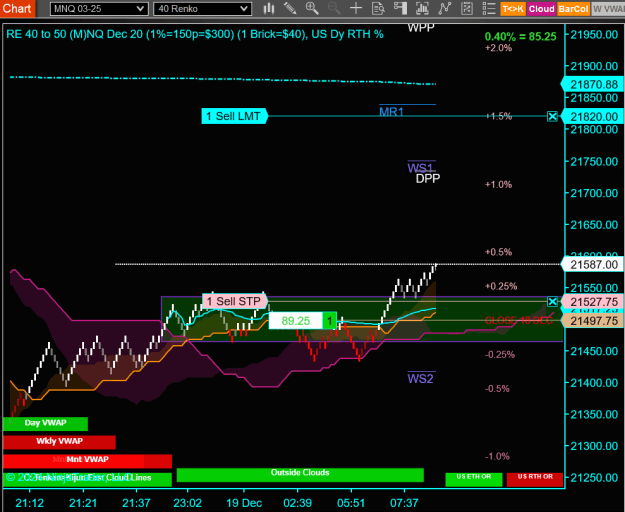The image size is (625, 512).
Task: Toggle the T<>K button
Action: point(513,9)
